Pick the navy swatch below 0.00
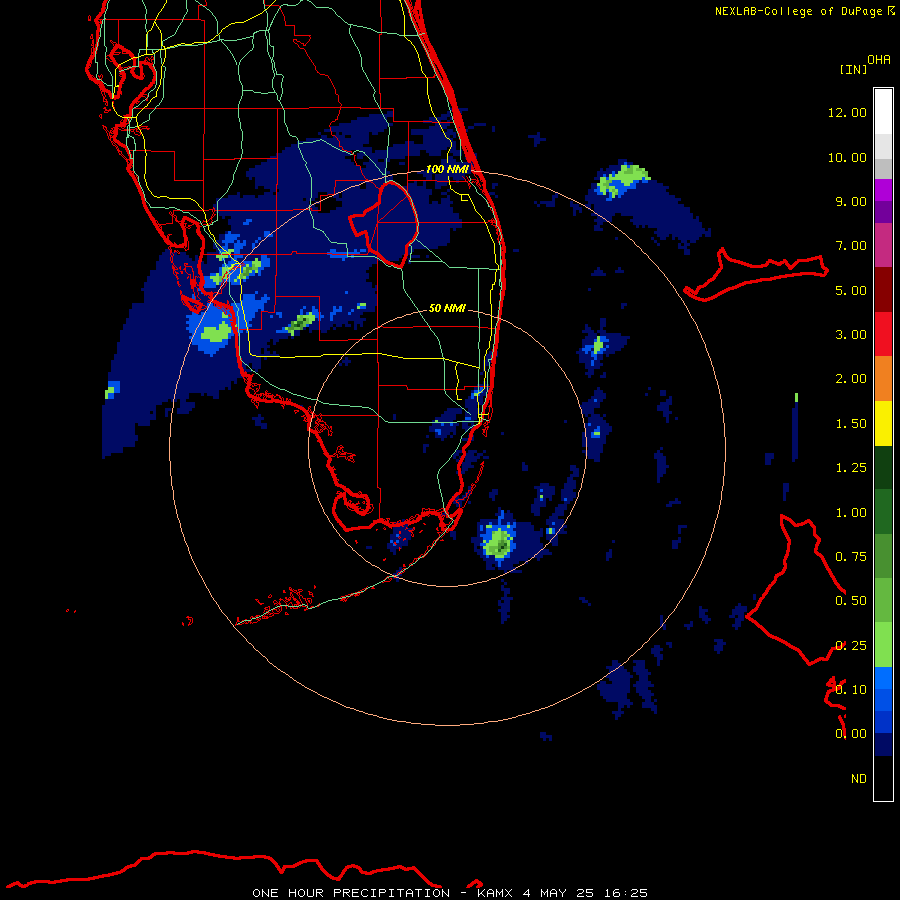 (x=883, y=745)
